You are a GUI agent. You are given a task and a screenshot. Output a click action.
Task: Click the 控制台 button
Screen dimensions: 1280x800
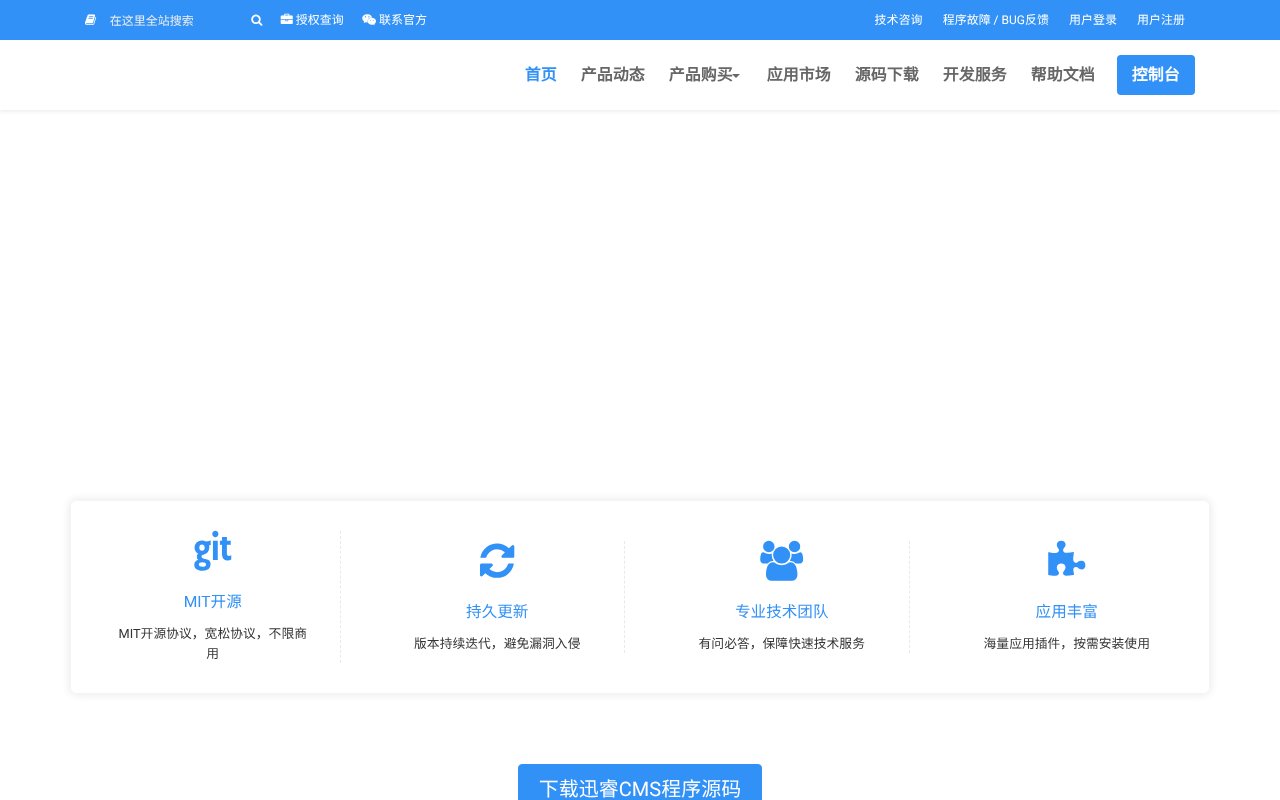pyautogui.click(x=1156, y=75)
